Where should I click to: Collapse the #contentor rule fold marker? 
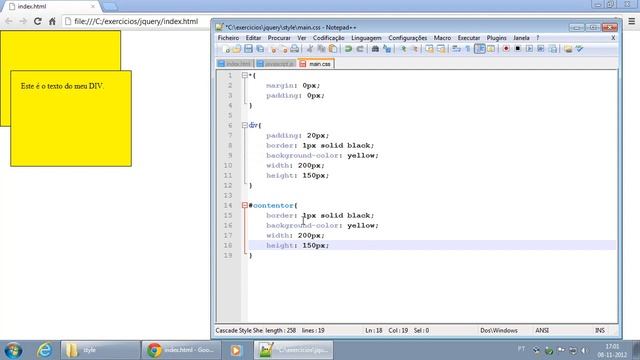point(244,205)
